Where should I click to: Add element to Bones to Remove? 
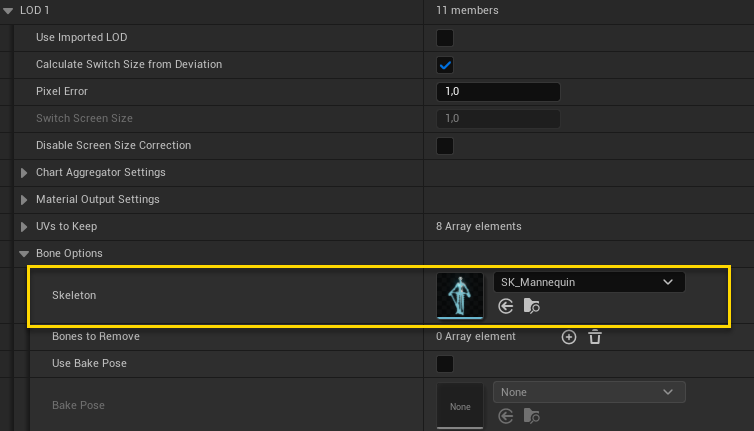[x=569, y=337]
